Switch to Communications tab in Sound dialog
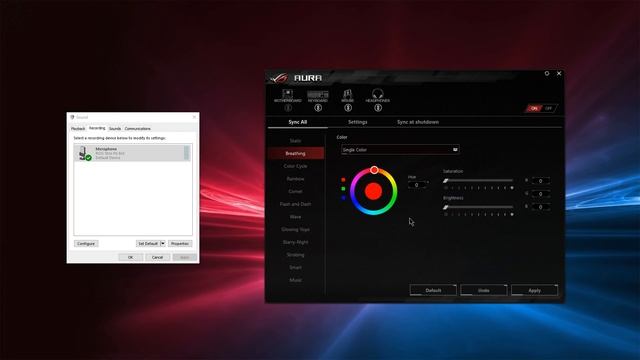 click(x=138, y=129)
